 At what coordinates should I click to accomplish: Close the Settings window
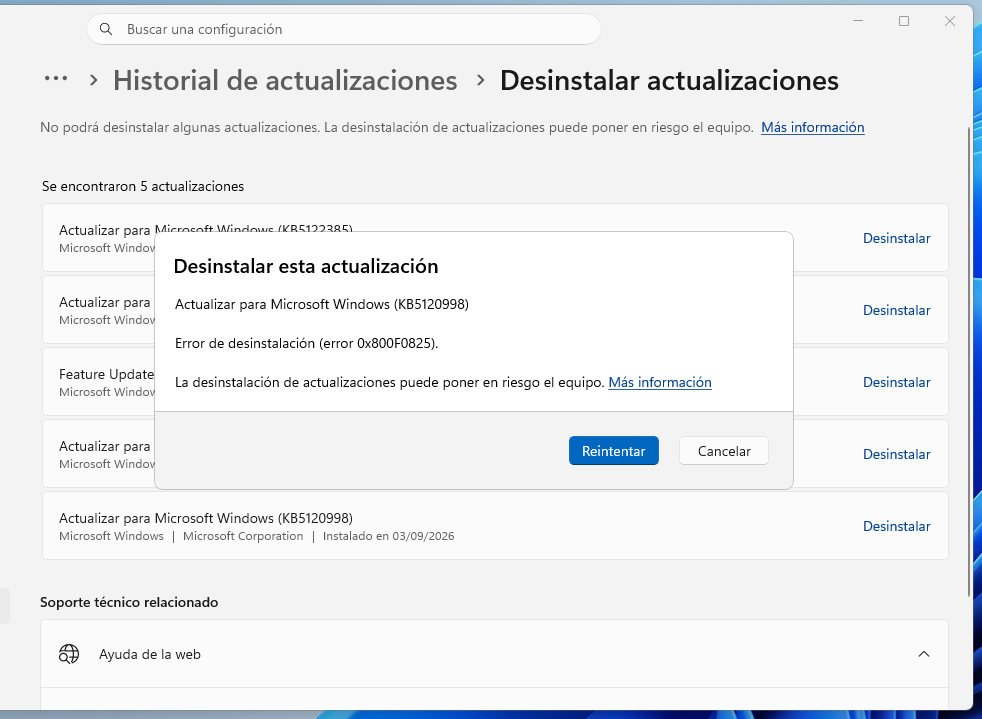[x=950, y=21]
